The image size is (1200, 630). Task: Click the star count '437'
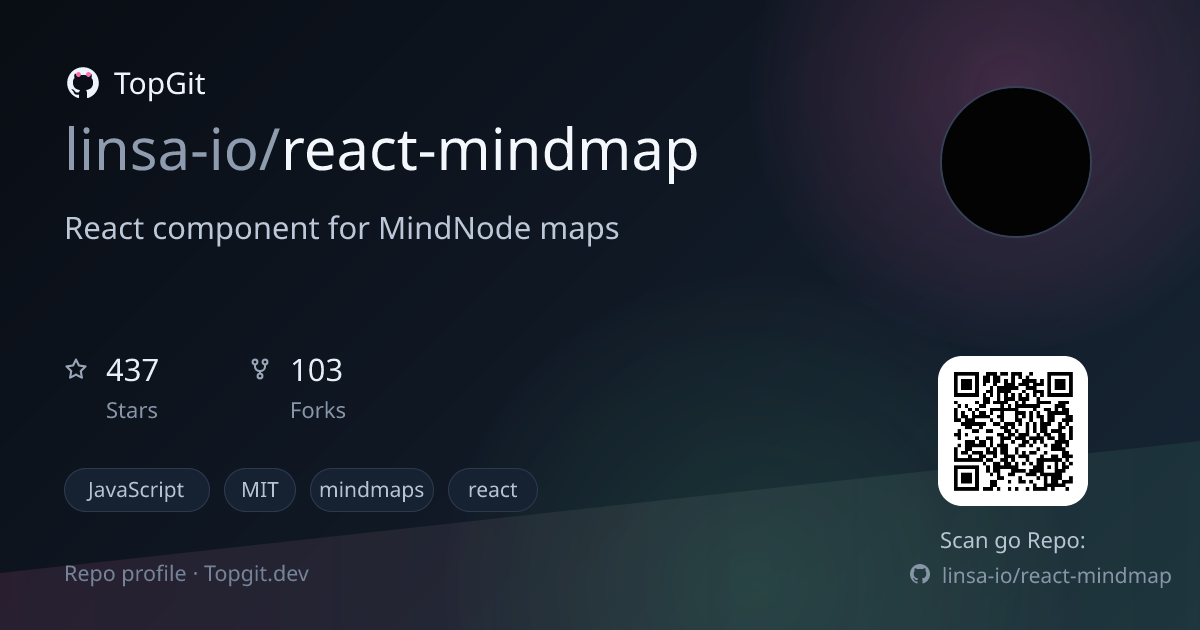coord(132,371)
